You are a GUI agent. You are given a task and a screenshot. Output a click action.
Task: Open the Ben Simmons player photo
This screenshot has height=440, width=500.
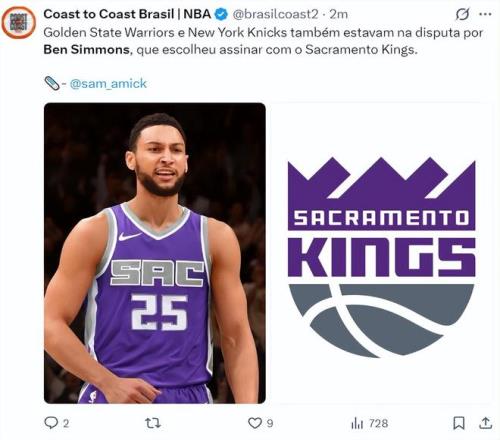coord(155,253)
